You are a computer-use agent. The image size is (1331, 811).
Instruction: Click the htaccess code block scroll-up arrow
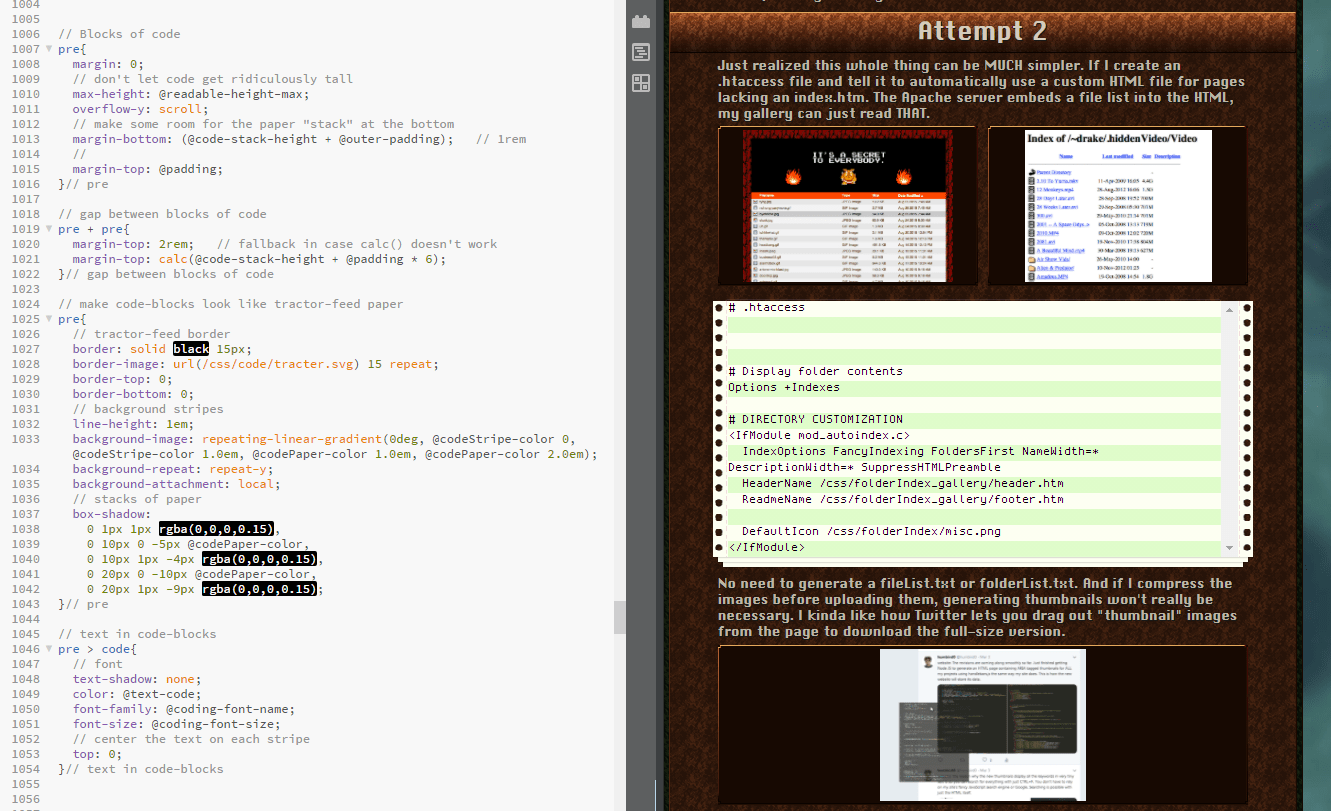(x=1229, y=309)
